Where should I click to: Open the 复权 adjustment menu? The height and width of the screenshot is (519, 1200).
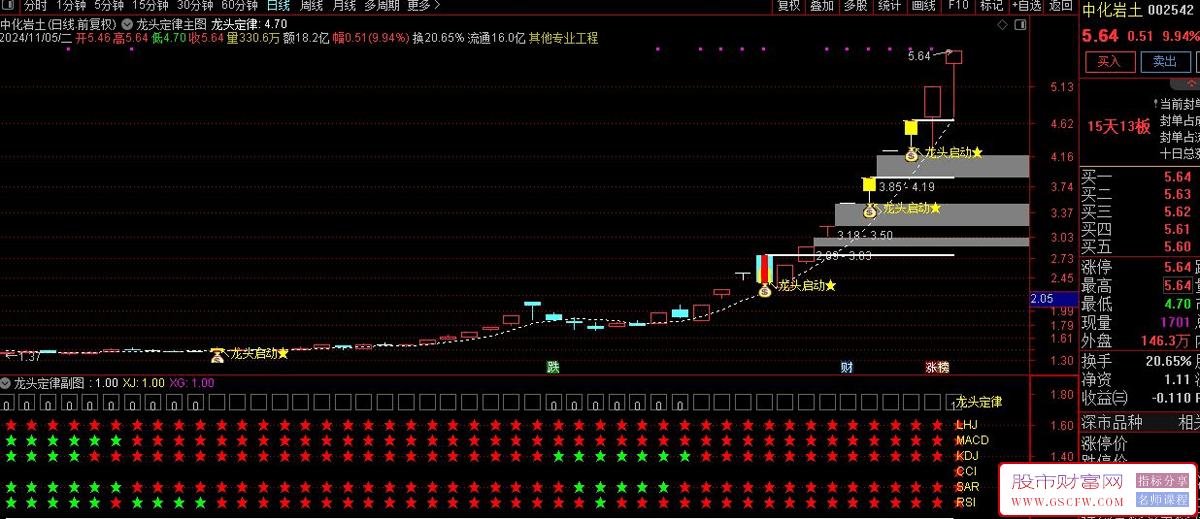click(789, 6)
